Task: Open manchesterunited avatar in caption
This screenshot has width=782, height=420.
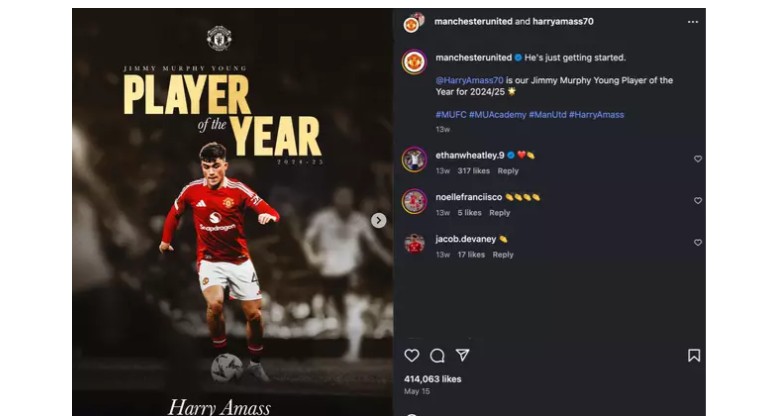Action: pyautogui.click(x=414, y=62)
